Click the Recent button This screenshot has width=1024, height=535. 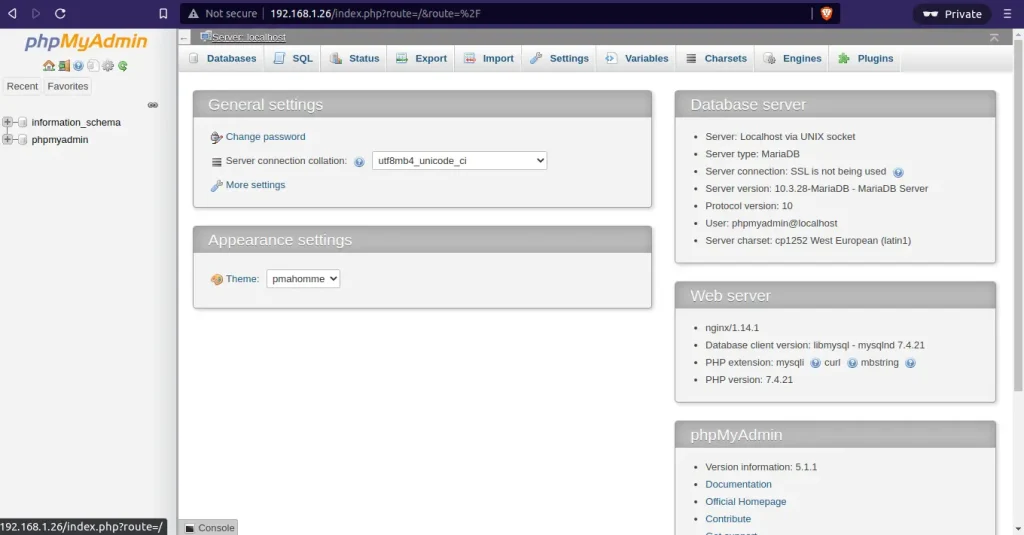[22, 86]
